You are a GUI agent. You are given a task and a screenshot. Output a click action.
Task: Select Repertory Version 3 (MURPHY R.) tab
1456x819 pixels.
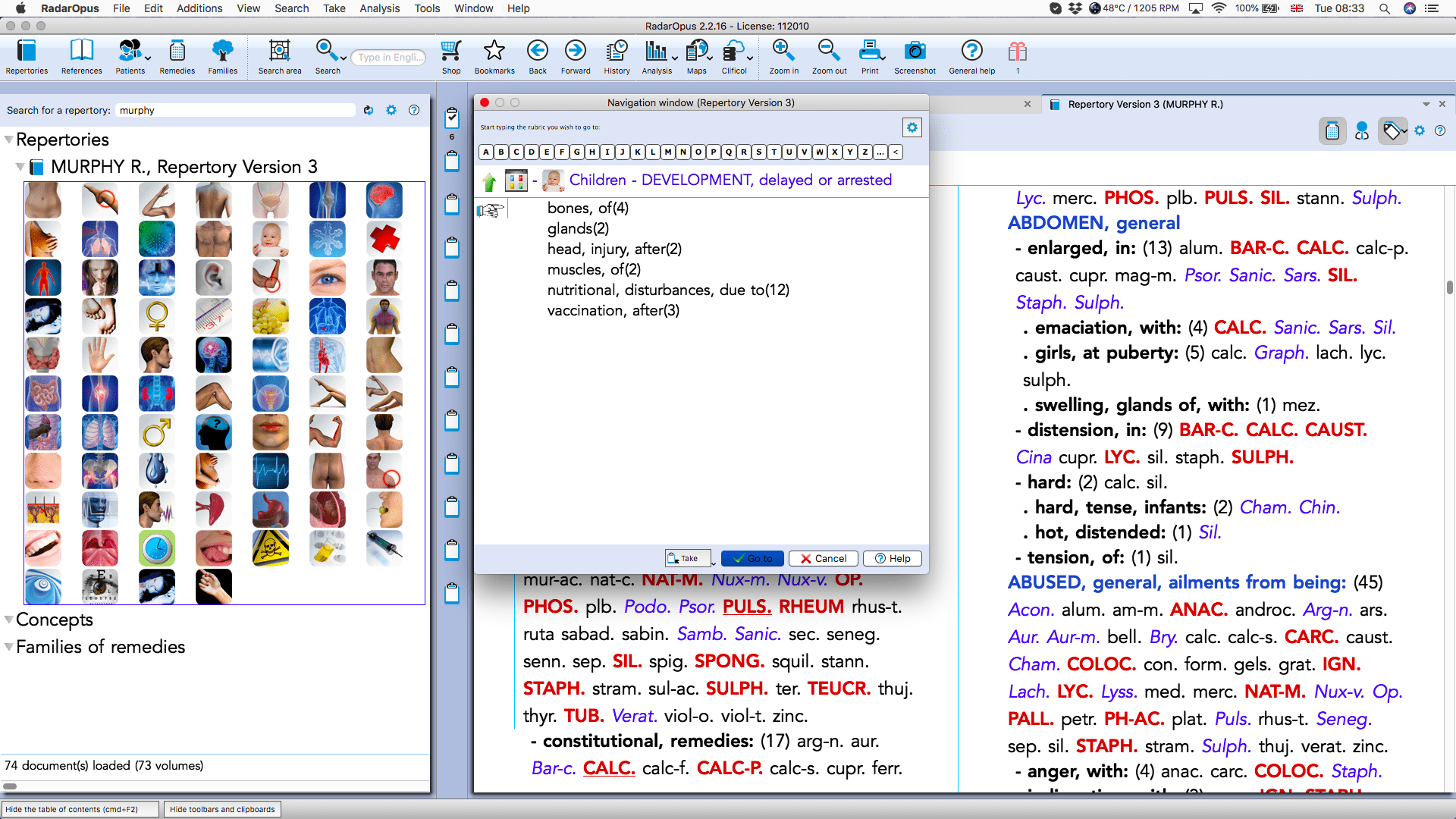[1145, 104]
